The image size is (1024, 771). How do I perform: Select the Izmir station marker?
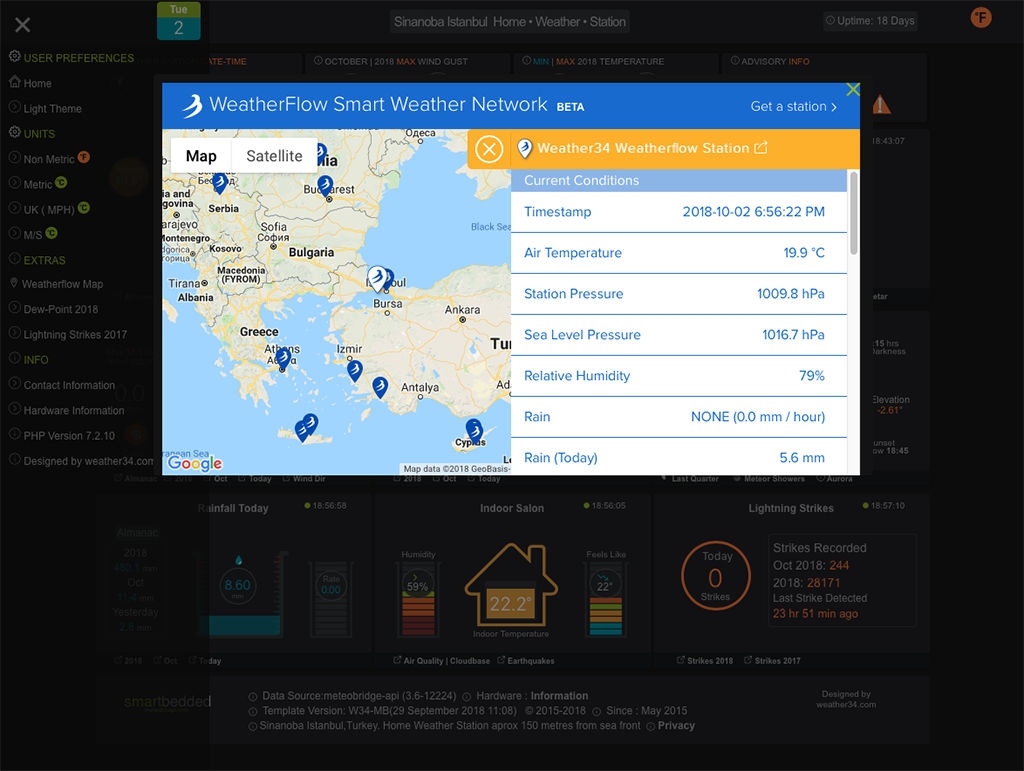click(x=355, y=370)
